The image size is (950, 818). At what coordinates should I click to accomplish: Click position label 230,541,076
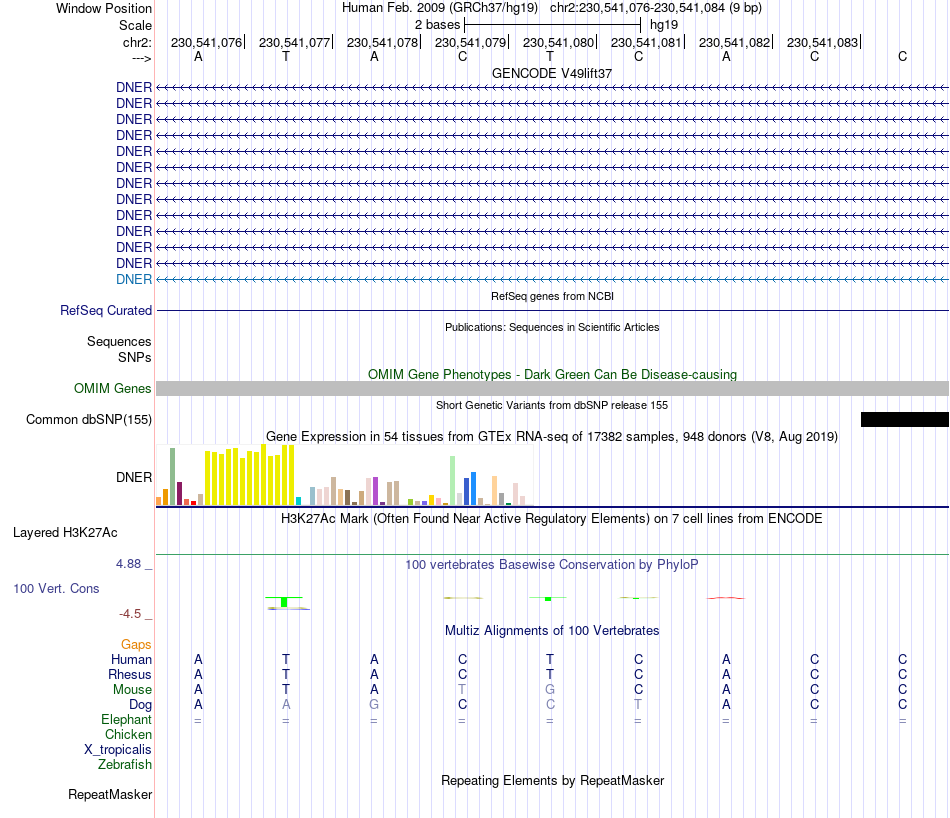point(206,42)
